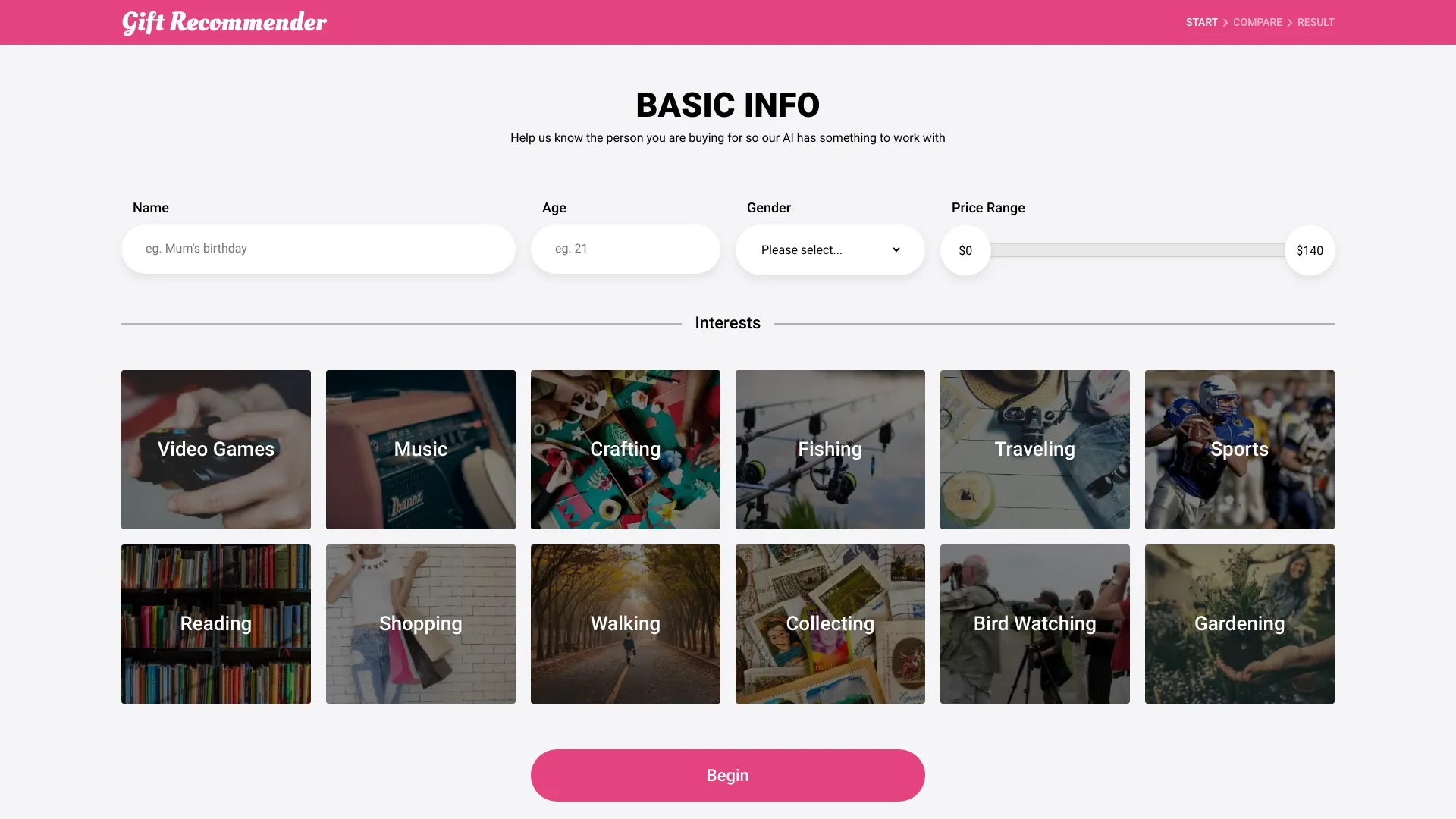
Task: Toggle the Walking interest tile
Action: (625, 623)
